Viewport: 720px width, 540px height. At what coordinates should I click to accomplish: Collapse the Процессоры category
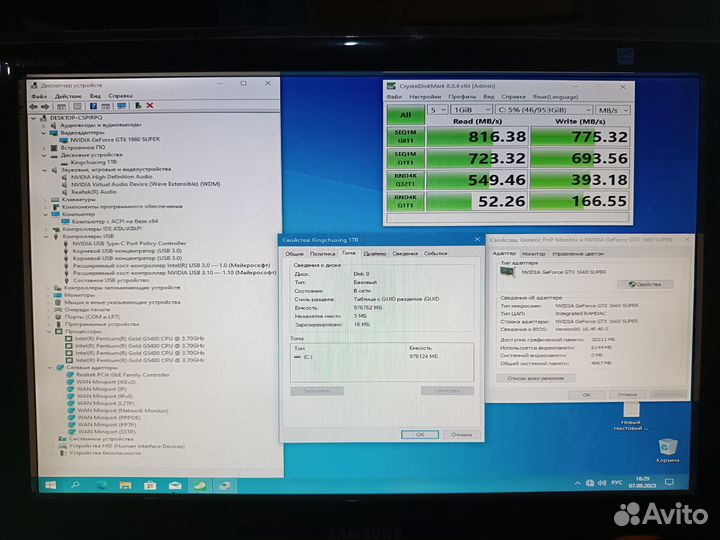pyautogui.click(x=49, y=331)
